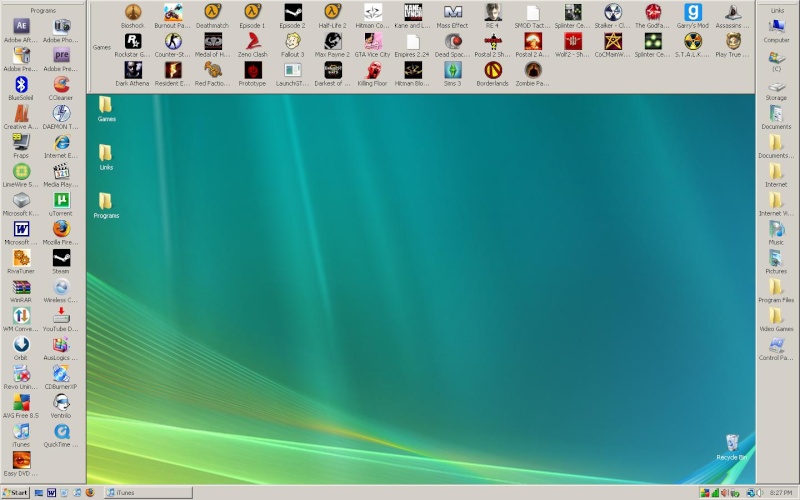Launch Mass Effect
This screenshot has height=500, width=800.
point(453,15)
